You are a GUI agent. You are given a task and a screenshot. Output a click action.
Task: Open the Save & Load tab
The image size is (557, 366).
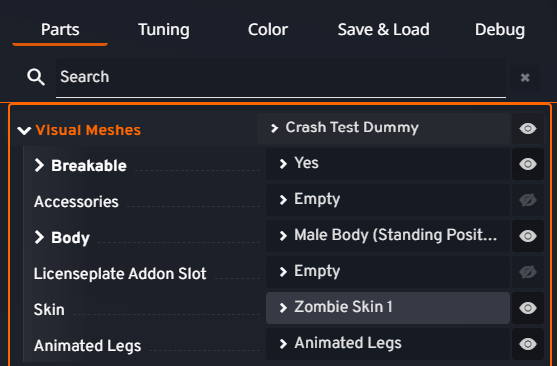point(384,30)
